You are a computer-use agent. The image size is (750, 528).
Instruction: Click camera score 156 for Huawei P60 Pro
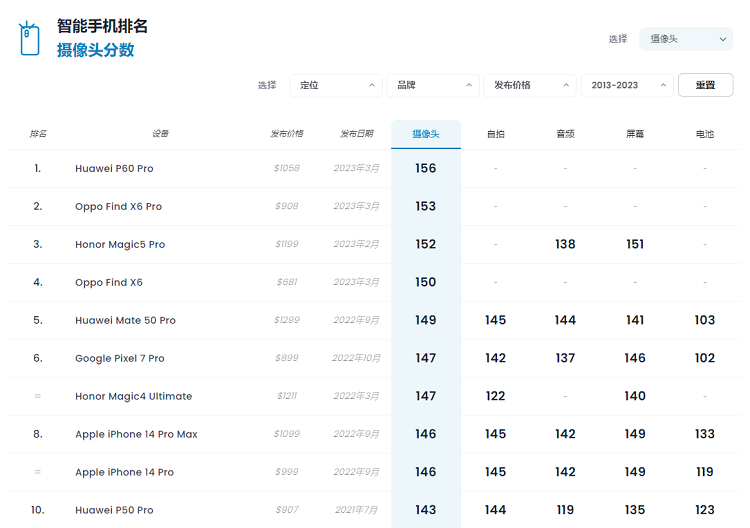426,168
